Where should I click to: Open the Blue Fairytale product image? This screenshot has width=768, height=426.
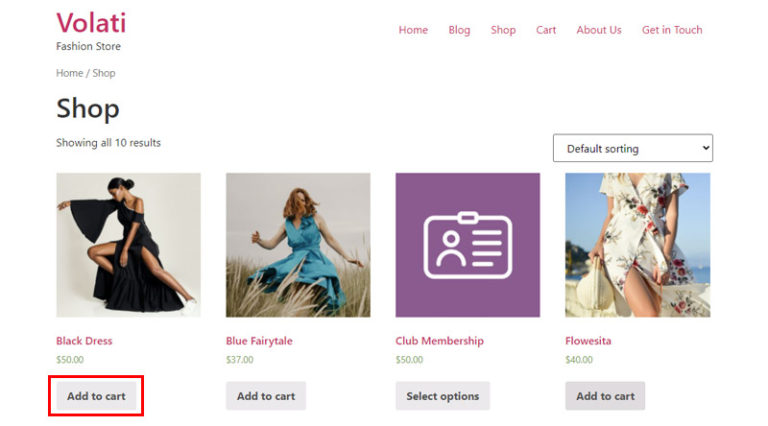298,245
